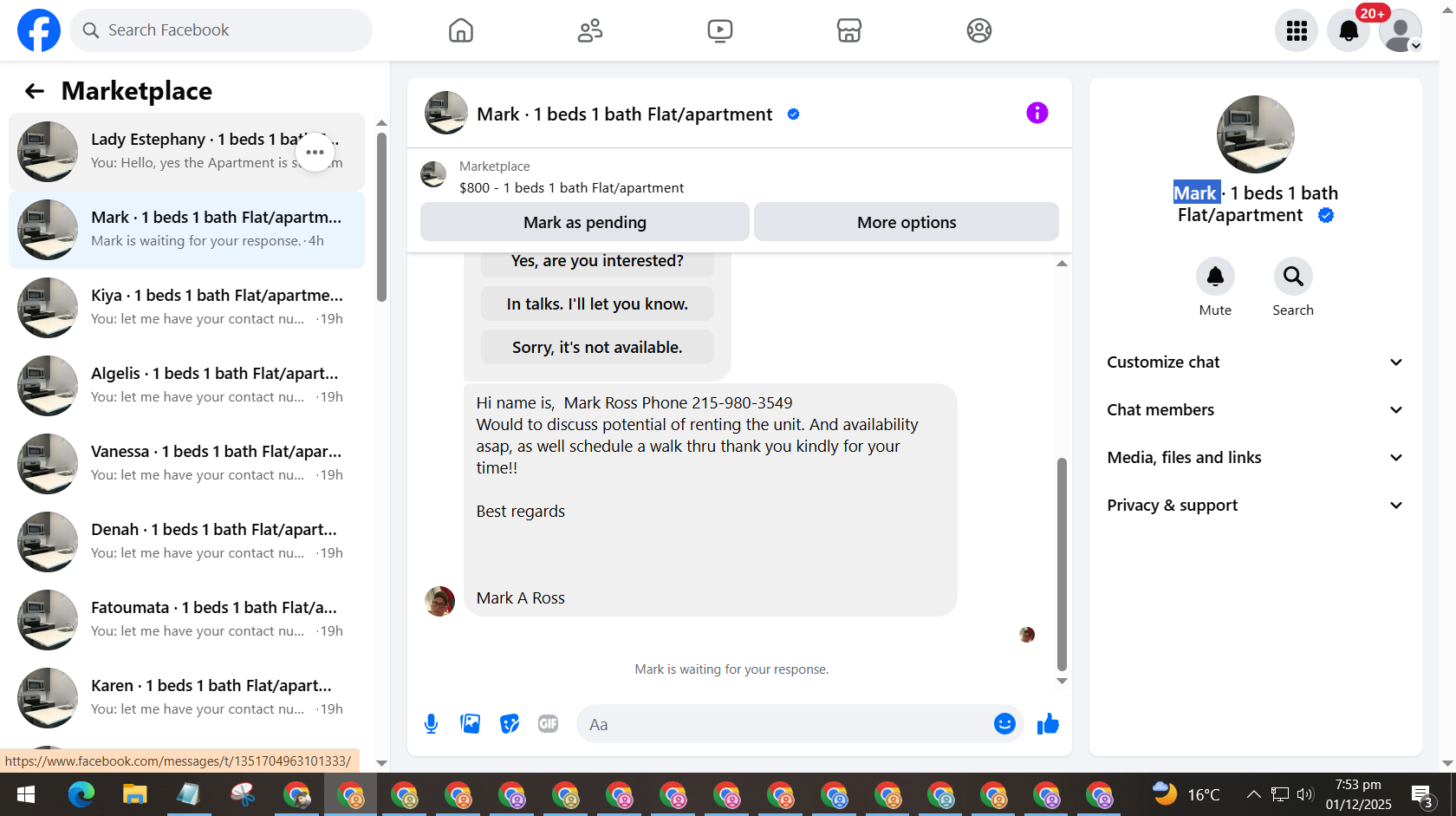This screenshot has width=1456, height=816.
Task: Open the account profile menu
Action: pos(1401,31)
